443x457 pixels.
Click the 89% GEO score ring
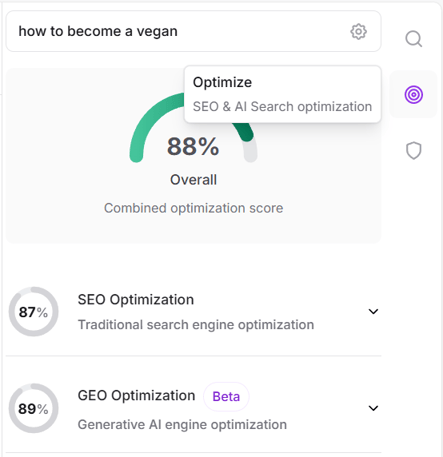tap(33, 408)
